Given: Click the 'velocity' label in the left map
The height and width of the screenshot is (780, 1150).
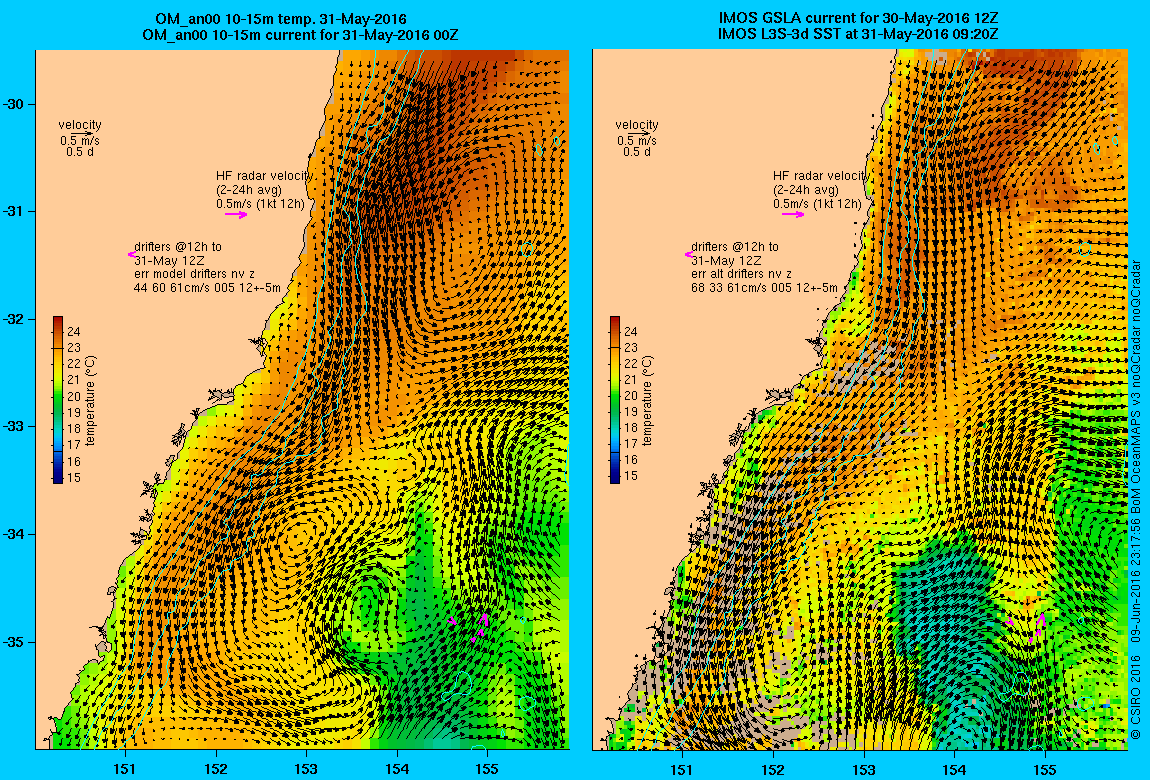Looking at the screenshot, I should point(80,125).
